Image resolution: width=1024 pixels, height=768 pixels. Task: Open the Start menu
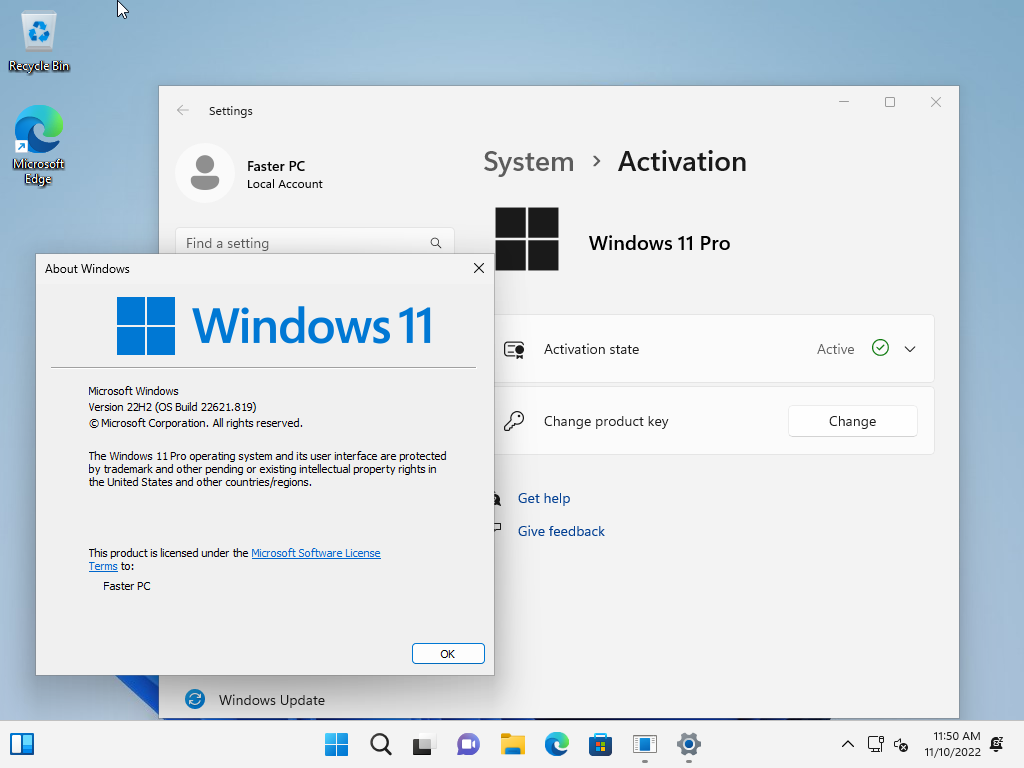pyautogui.click(x=336, y=744)
